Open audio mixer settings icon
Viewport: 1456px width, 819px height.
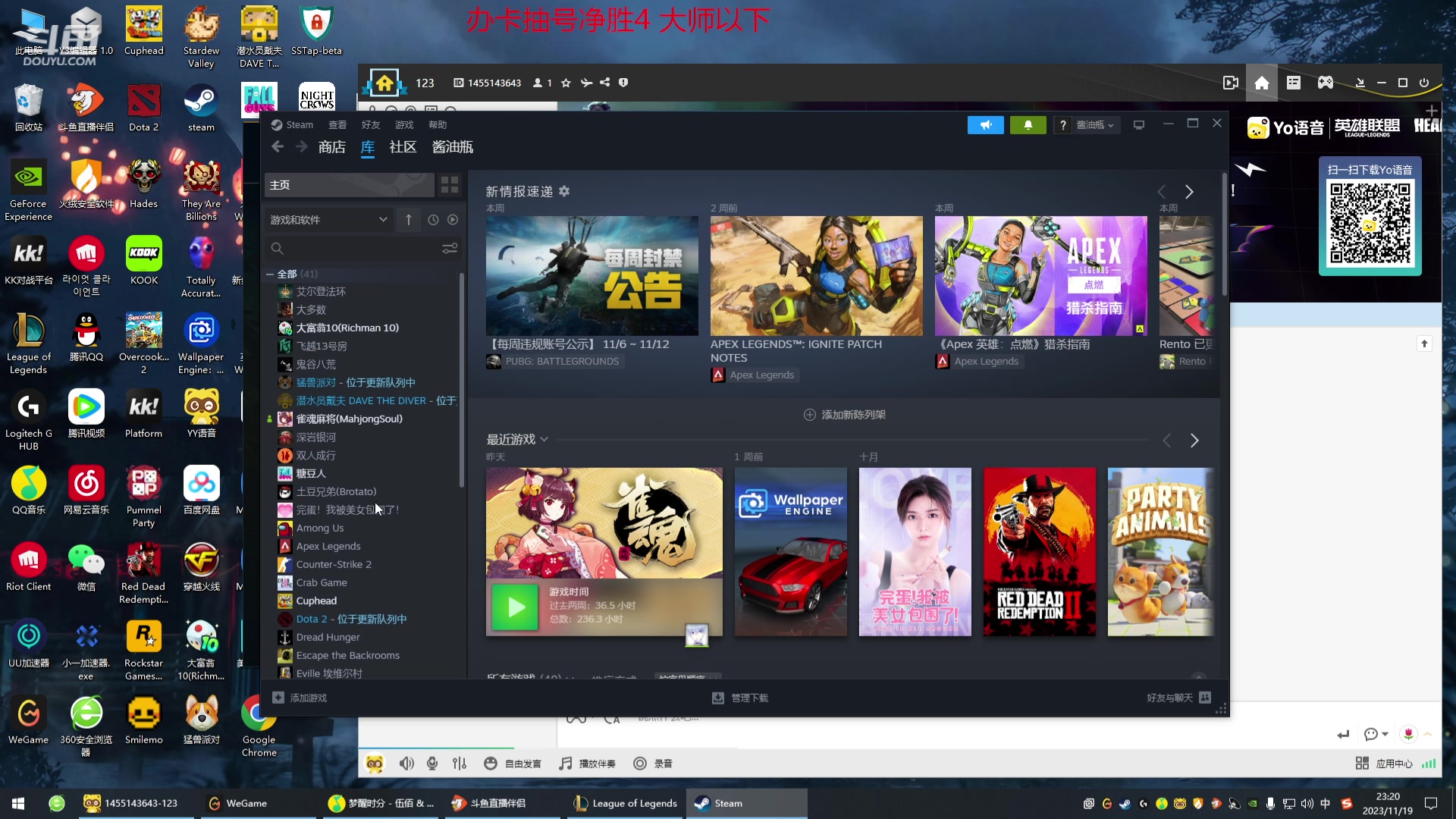[x=460, y=764]
